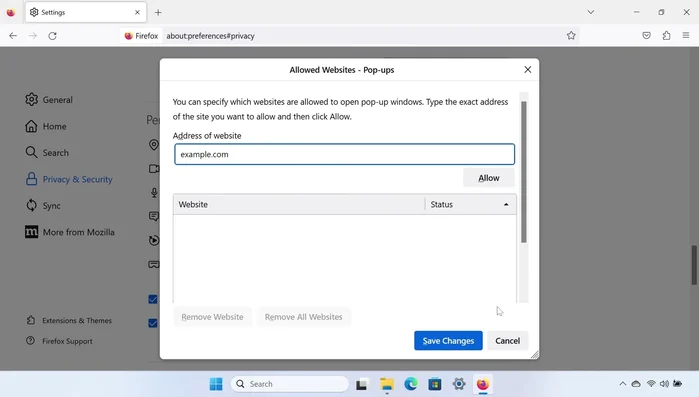
Task: Click the taskbar Search box
Action: coord(290,384)
